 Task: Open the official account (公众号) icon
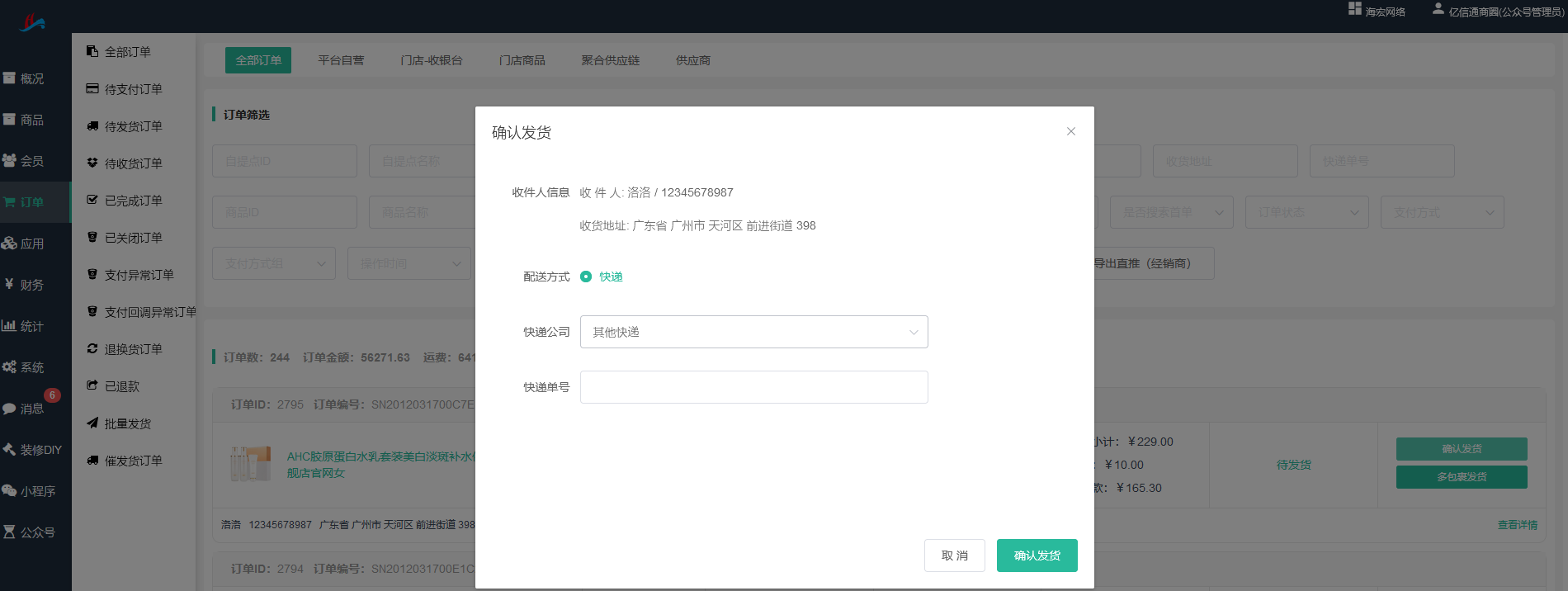click(9, 532)
